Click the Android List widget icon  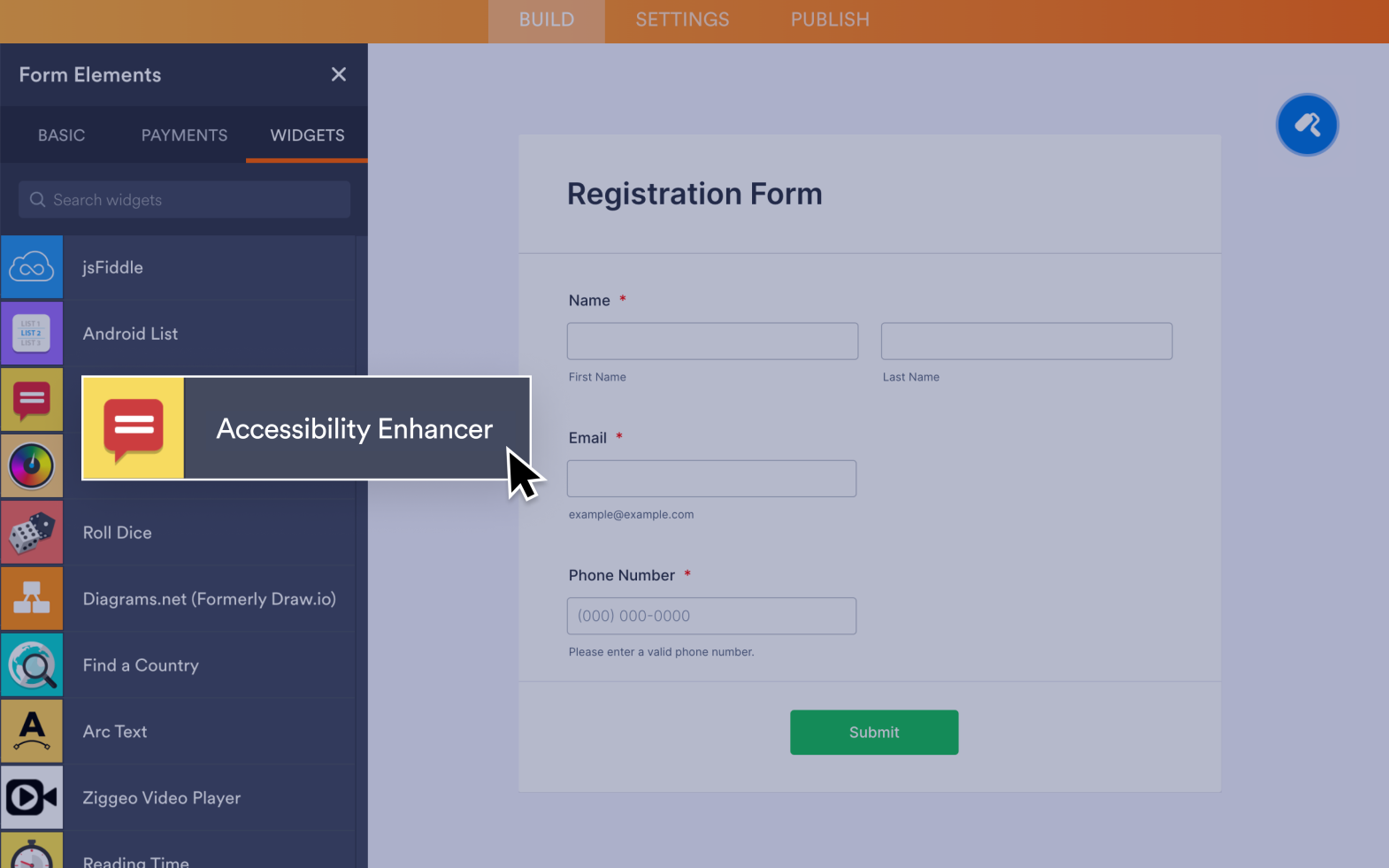(x=32, y=334)
